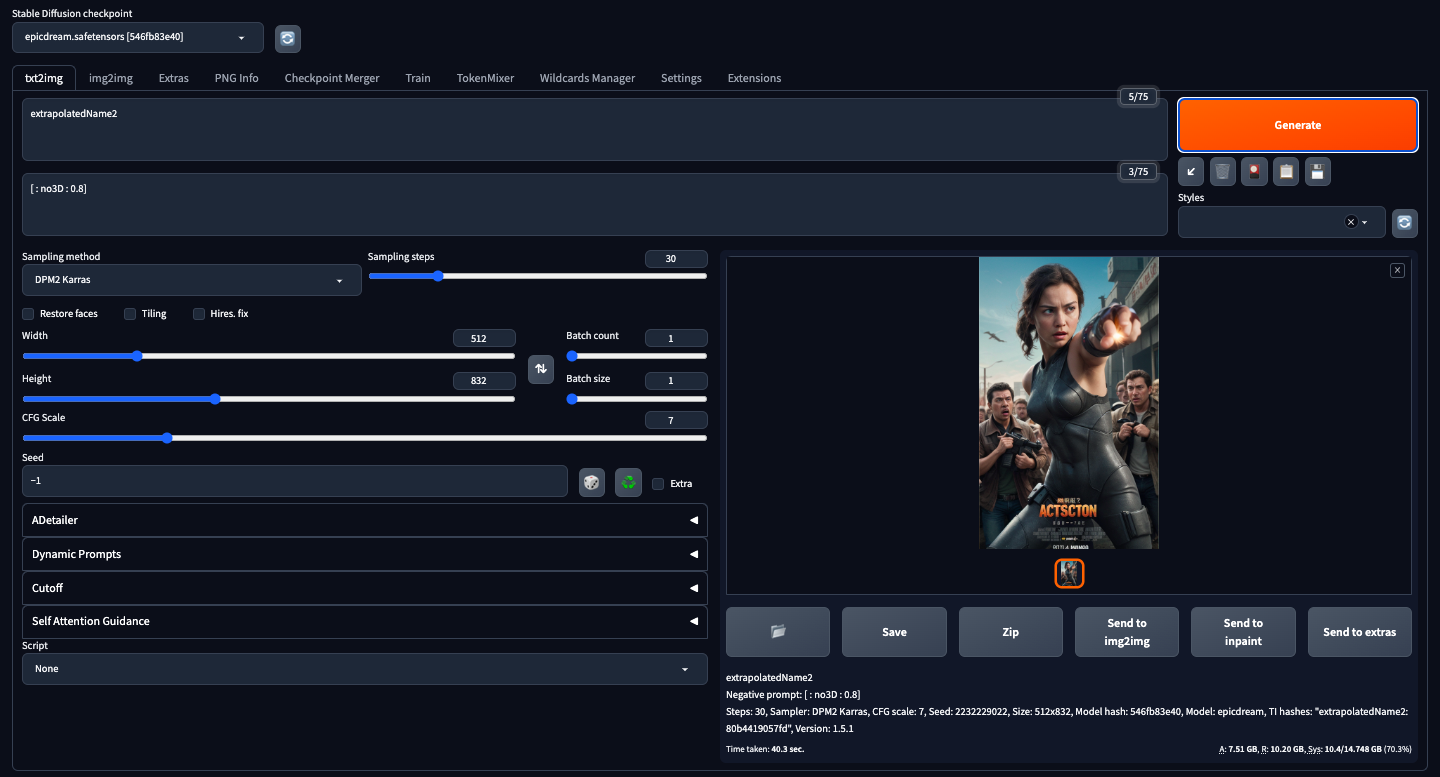
Task: Click the Generate button
Action: (x=1298, y=125)
